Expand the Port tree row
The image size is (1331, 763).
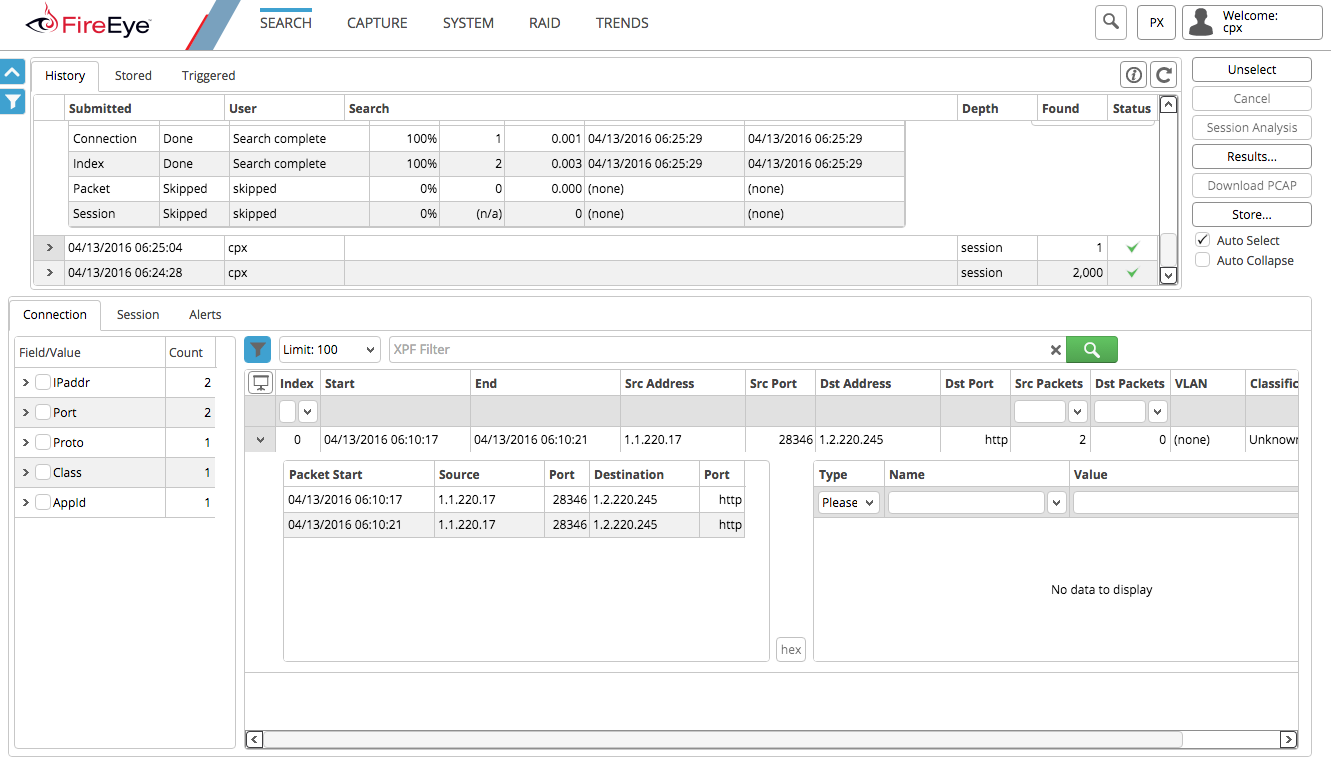tap(25, 412)
